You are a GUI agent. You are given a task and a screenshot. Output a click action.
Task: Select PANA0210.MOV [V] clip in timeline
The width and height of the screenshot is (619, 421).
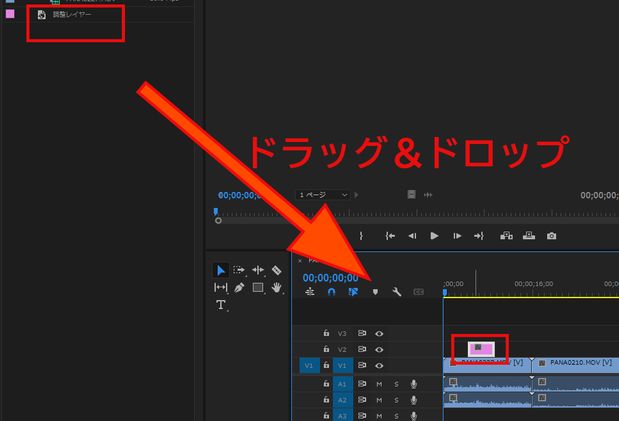[x=576, y=366]
